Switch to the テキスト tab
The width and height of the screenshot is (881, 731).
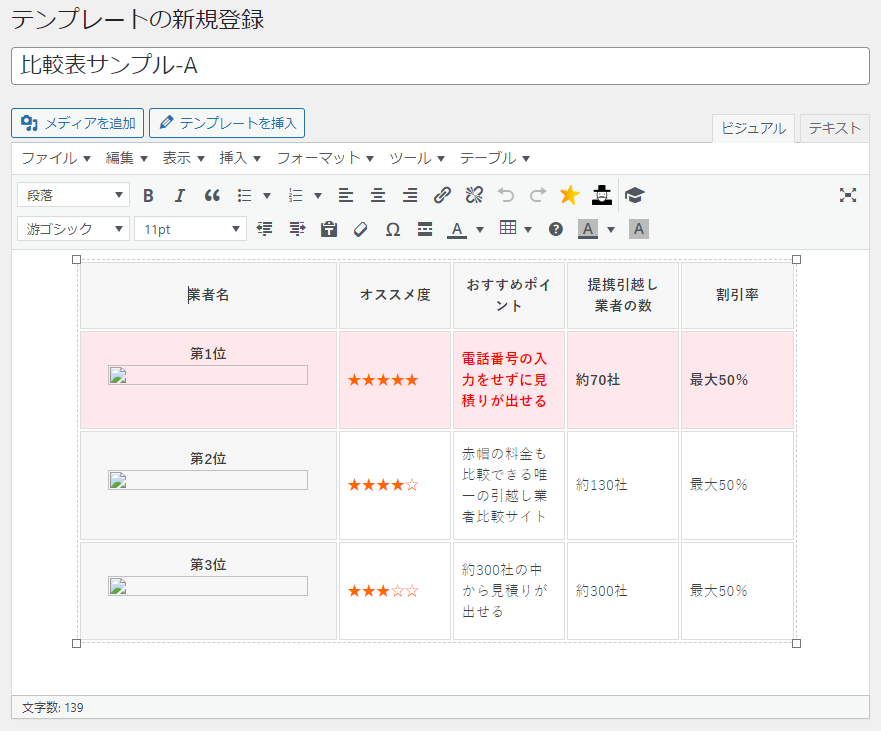(834, 128)
